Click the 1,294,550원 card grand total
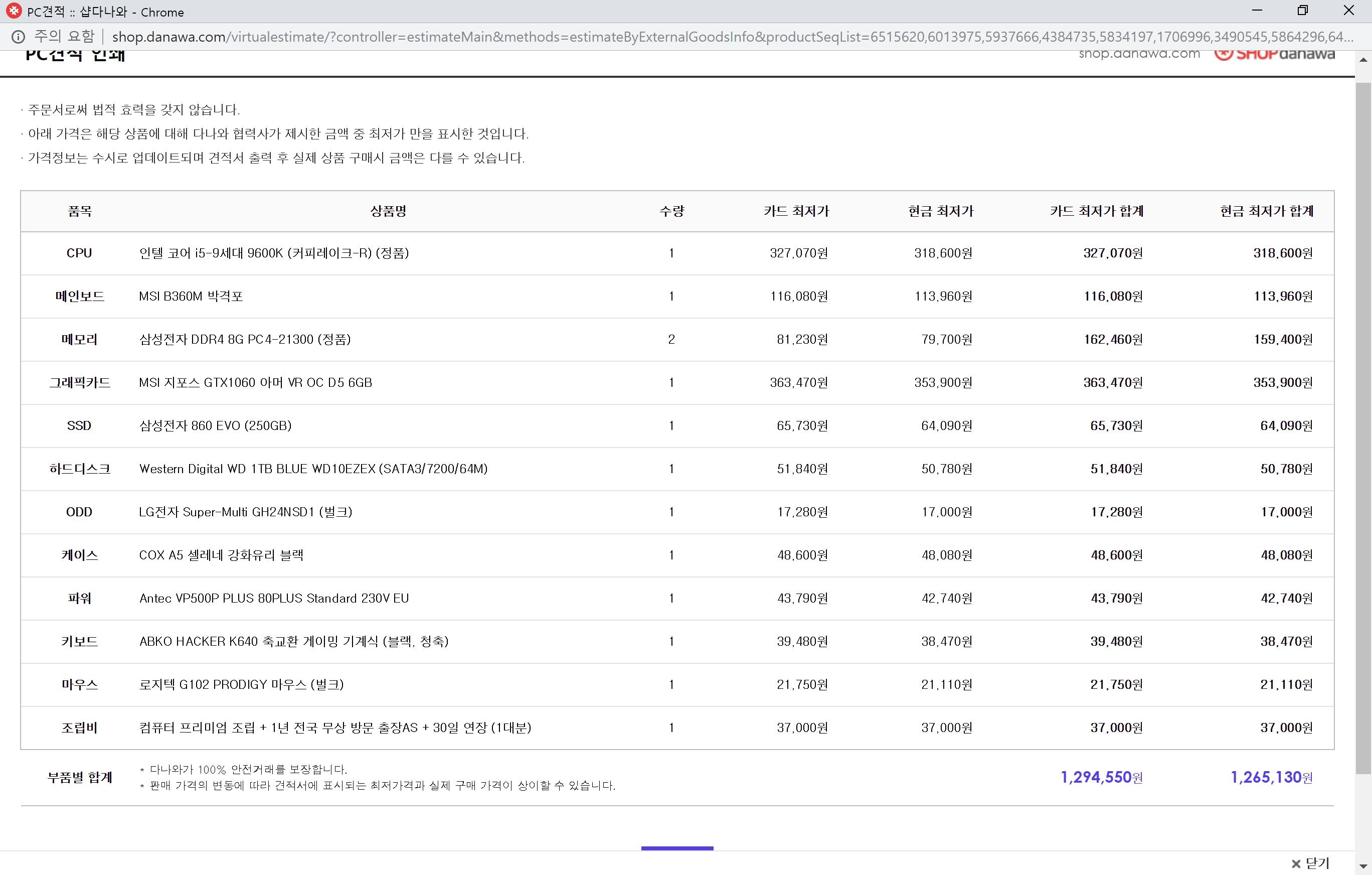1372x875 pixels. [1101, 778]
